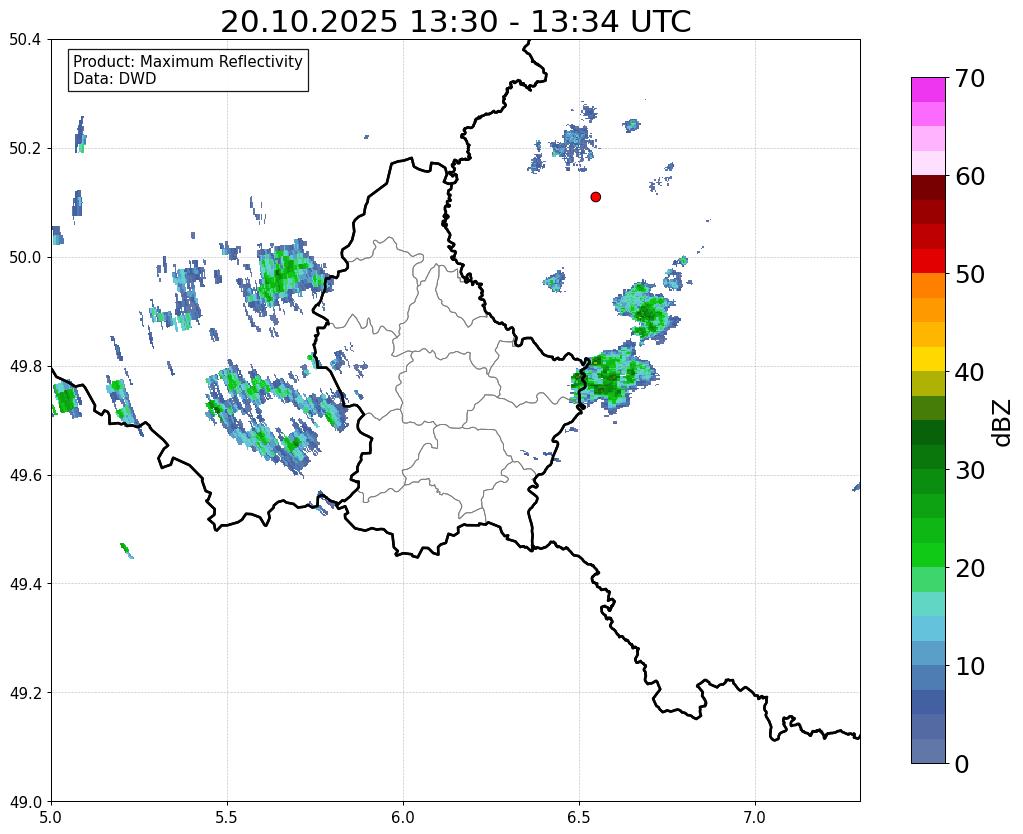The image size is (1023, 834).
Task: Click longitude axis label 5.5
Action: point(227,817)
